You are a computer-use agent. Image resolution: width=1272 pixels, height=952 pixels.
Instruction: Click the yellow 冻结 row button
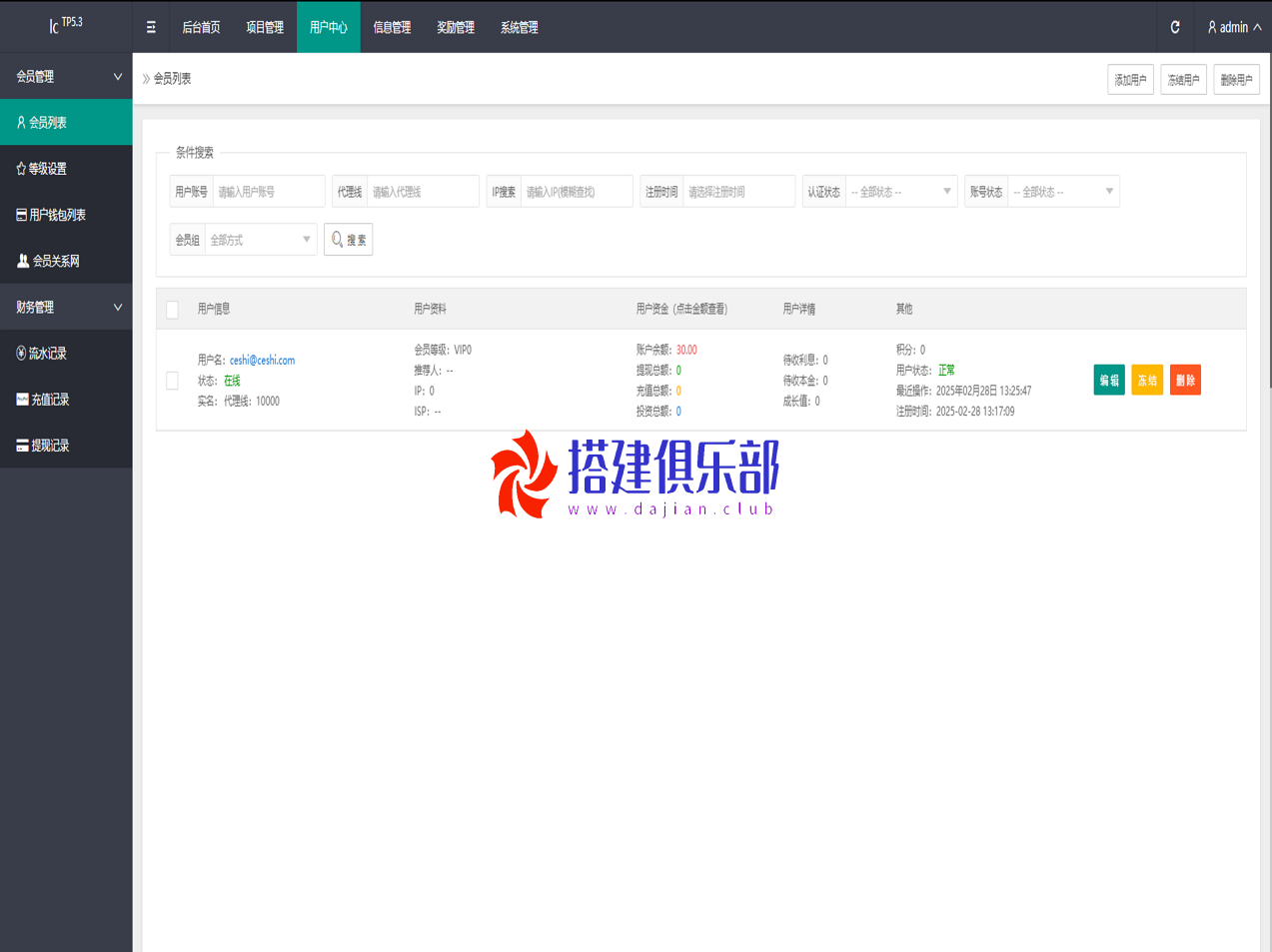point(1147,380)
